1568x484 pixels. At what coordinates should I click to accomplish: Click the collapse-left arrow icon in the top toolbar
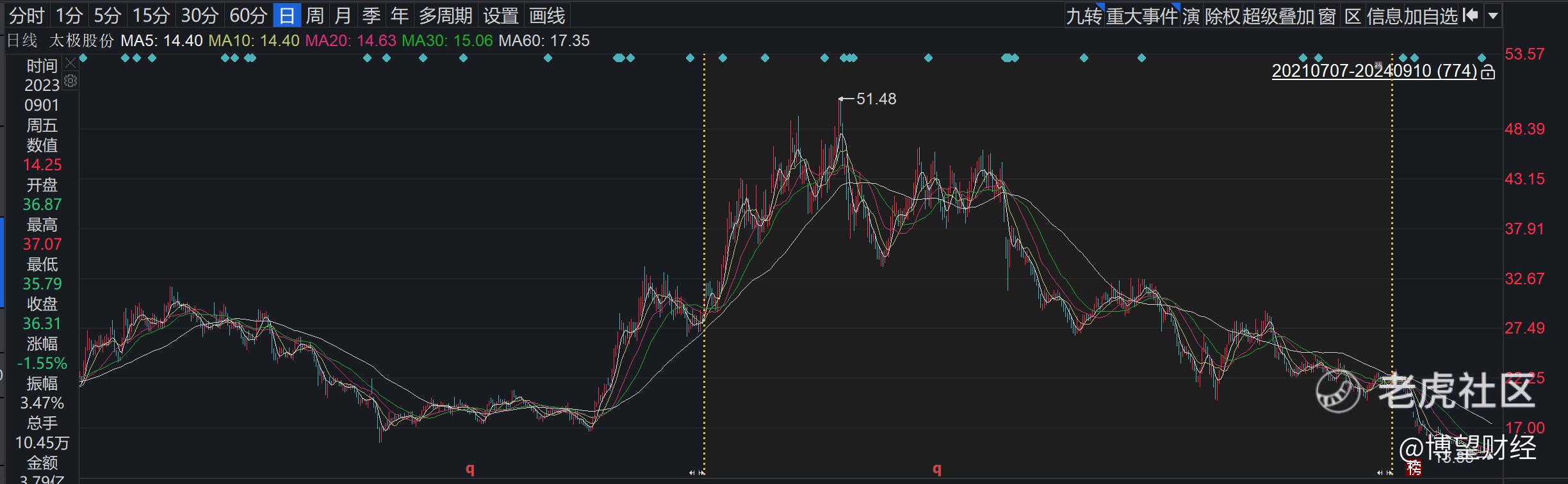(x=1471, y=15)
